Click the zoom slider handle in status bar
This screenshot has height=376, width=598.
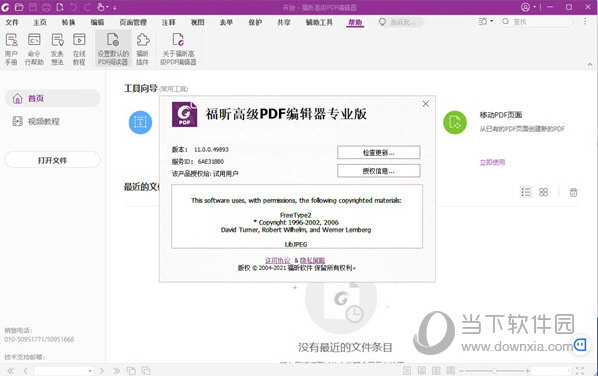tap(494, 371)
